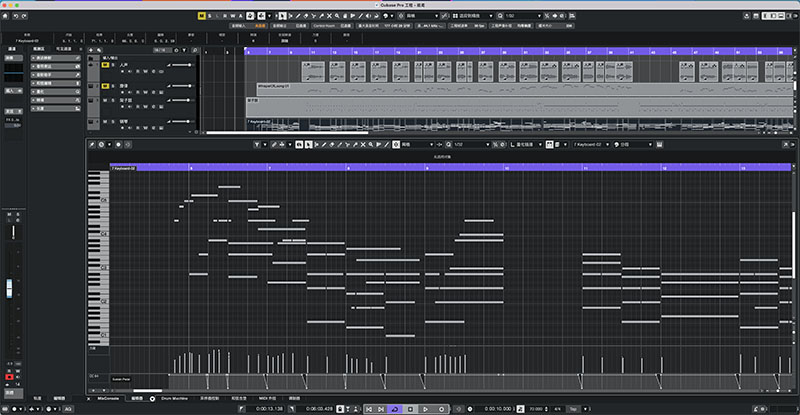Toggle the purple Cycle loop button
800x415 pixels.
pos(395,409)
